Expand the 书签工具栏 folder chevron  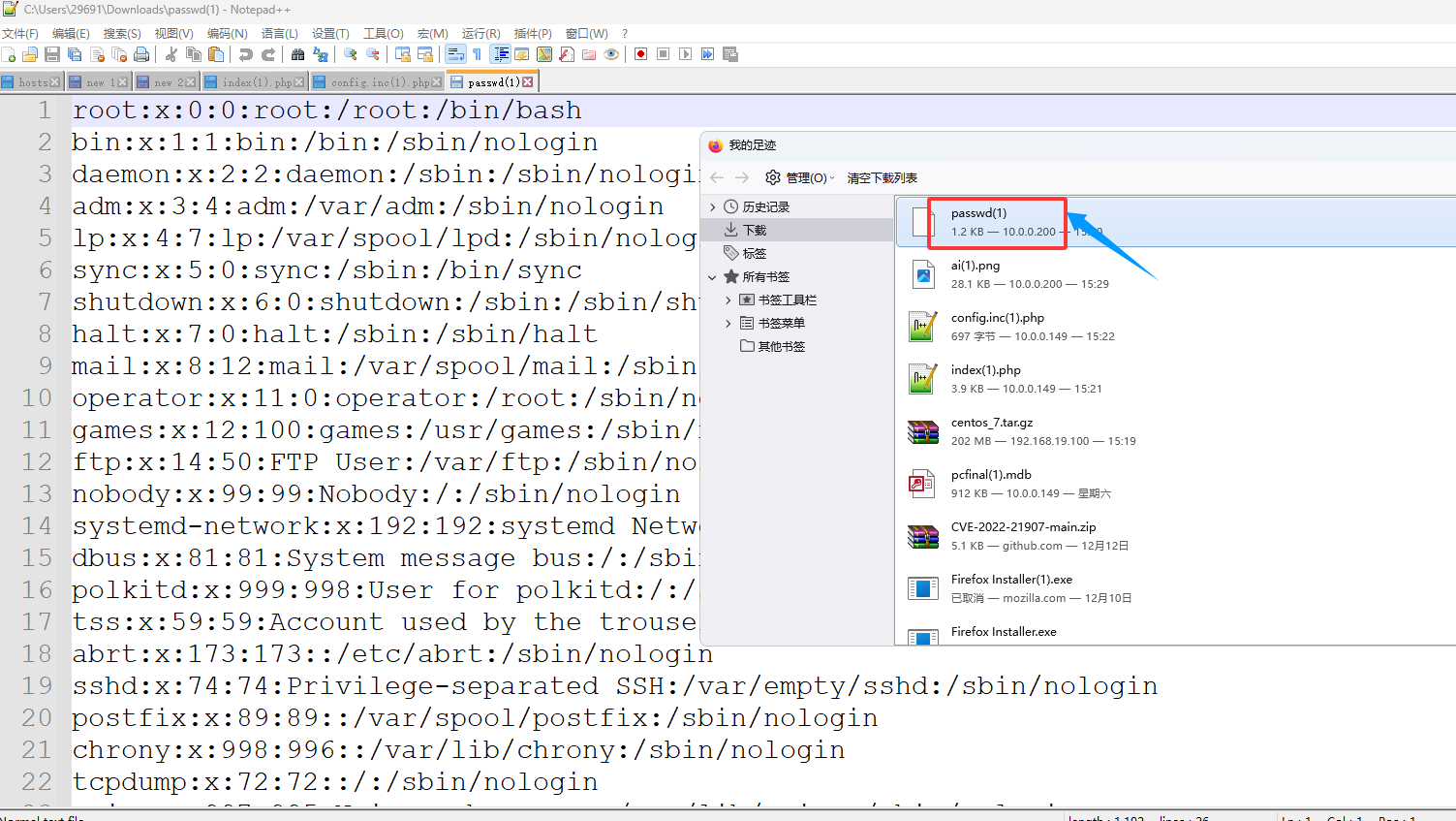coord(728,300)
